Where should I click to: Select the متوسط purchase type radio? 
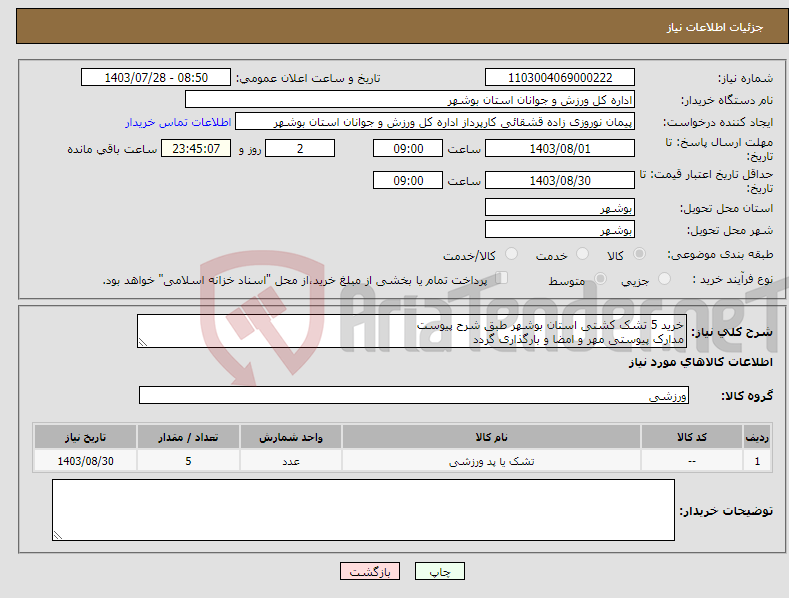(600, 278)
